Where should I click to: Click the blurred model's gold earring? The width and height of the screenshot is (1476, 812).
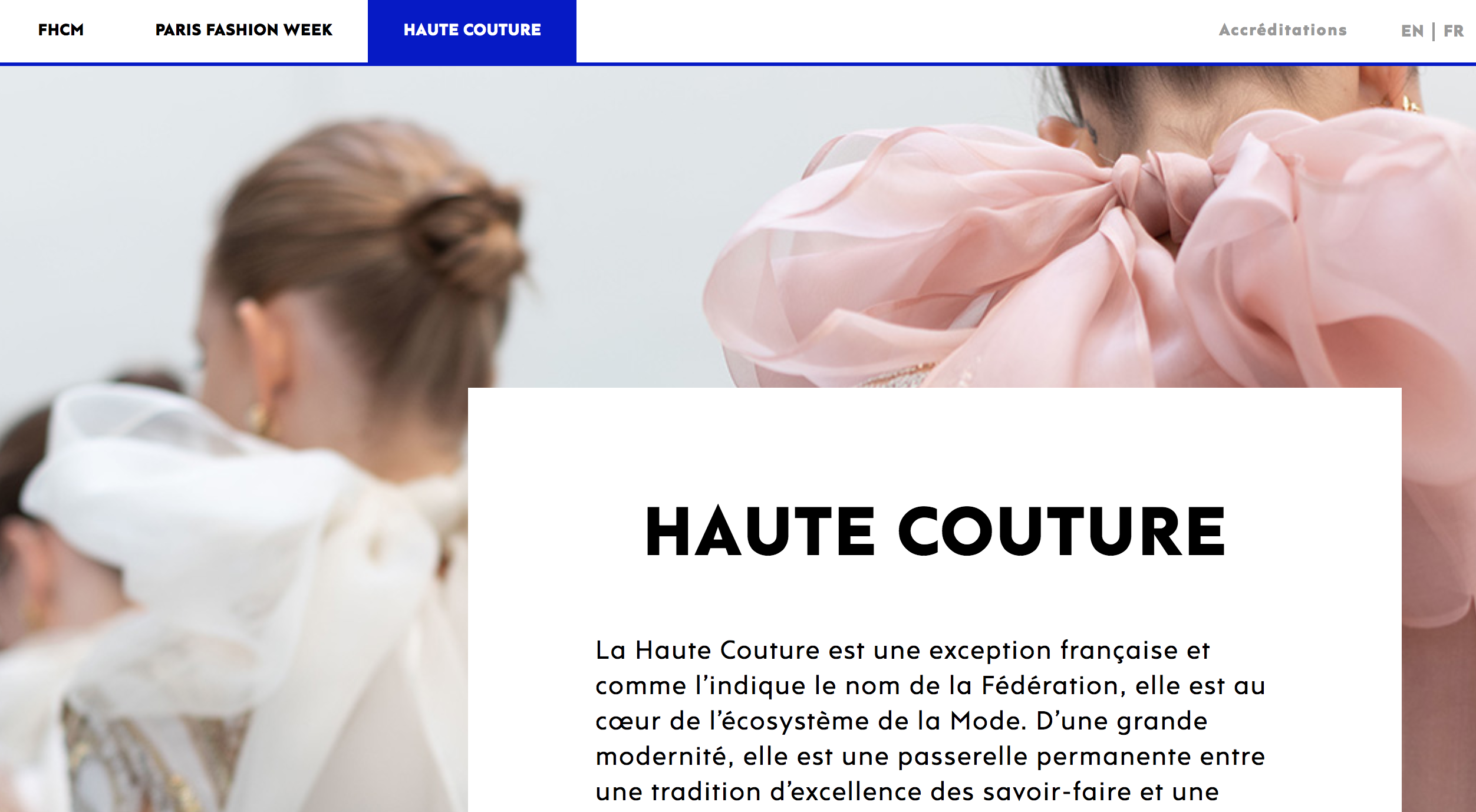click(x=259, y=420)
